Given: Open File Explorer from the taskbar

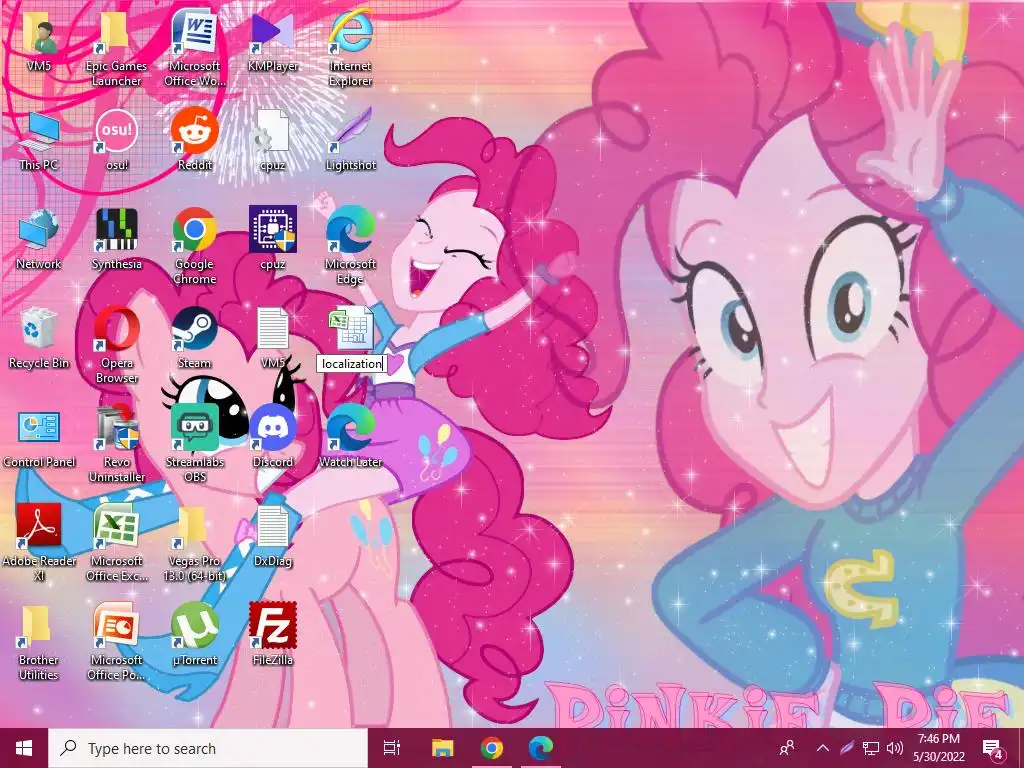Looking at the screenshot, I should tap(442, 748).
